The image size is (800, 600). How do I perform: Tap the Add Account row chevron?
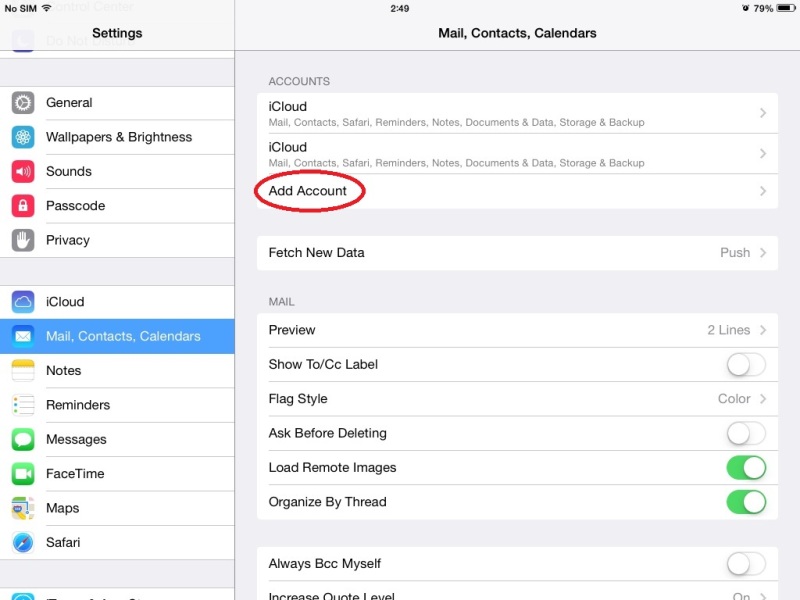click(x=763, y=191)
